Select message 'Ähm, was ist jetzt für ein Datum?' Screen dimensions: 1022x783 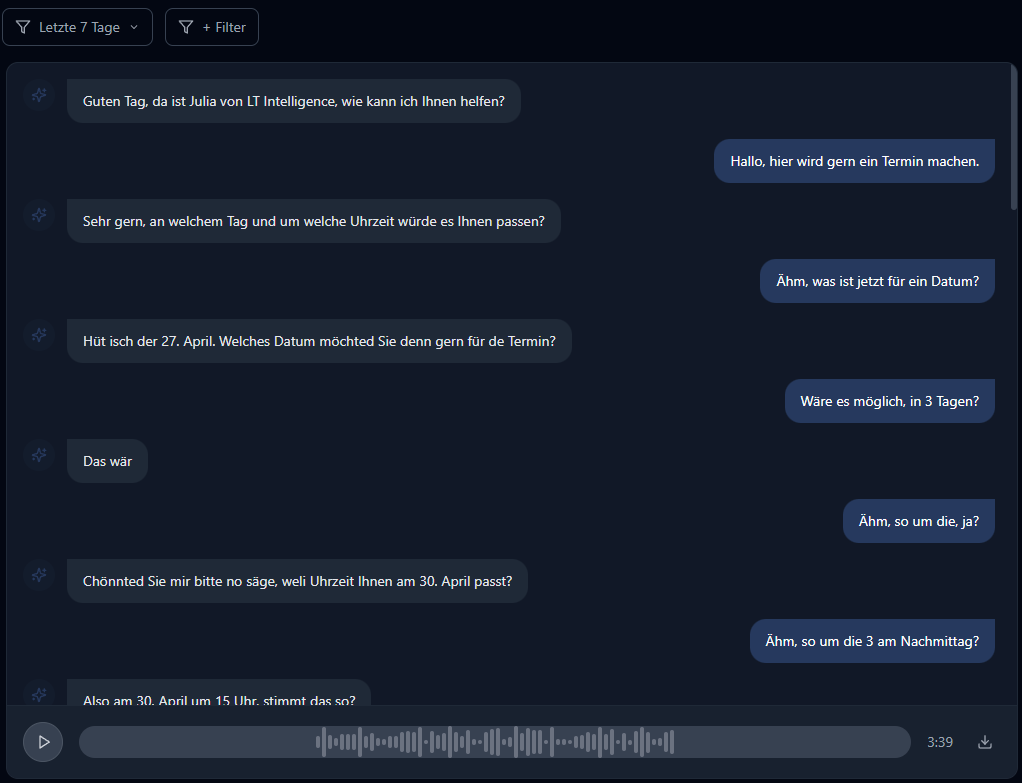point(877,281)
